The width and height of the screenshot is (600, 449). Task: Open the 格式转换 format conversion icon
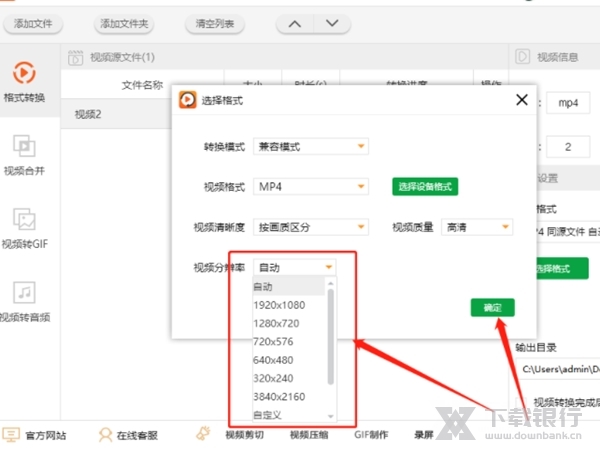point(24,73)
